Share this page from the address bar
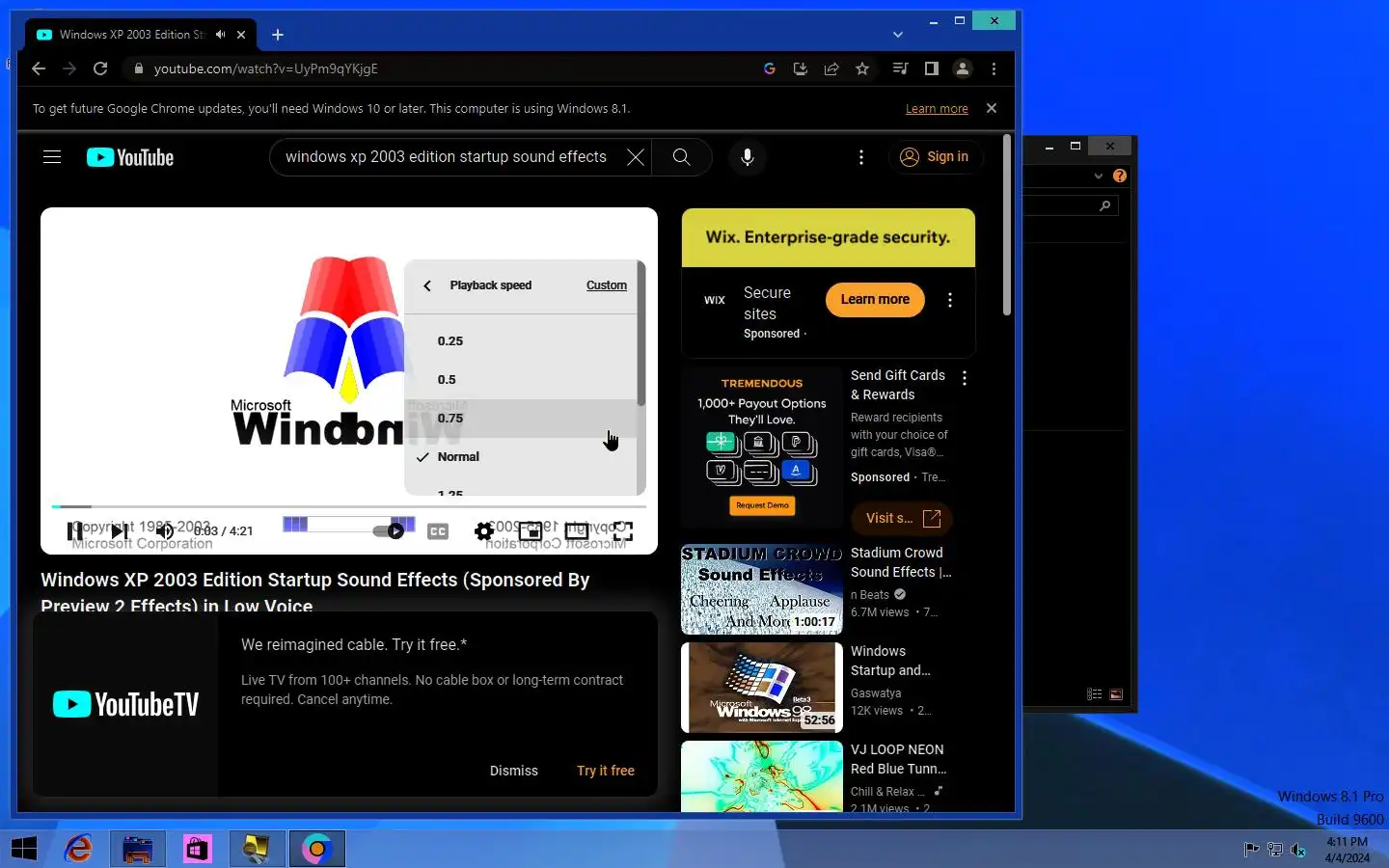 [831, 68]
